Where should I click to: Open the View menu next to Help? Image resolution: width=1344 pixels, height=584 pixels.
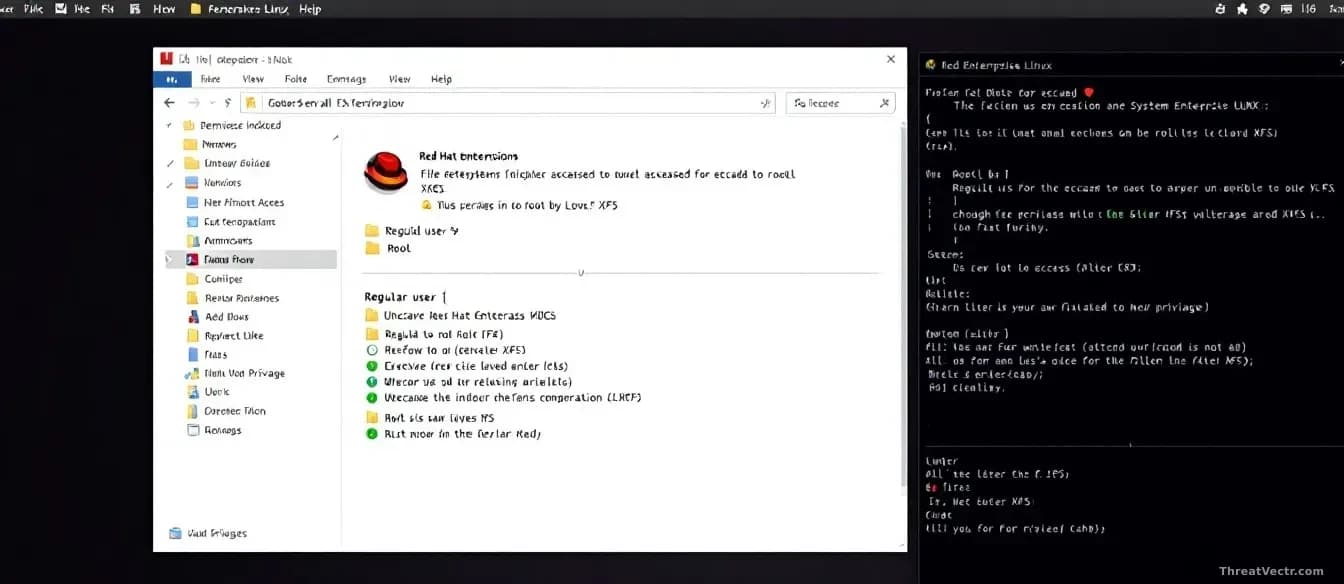tap(399, 79)
